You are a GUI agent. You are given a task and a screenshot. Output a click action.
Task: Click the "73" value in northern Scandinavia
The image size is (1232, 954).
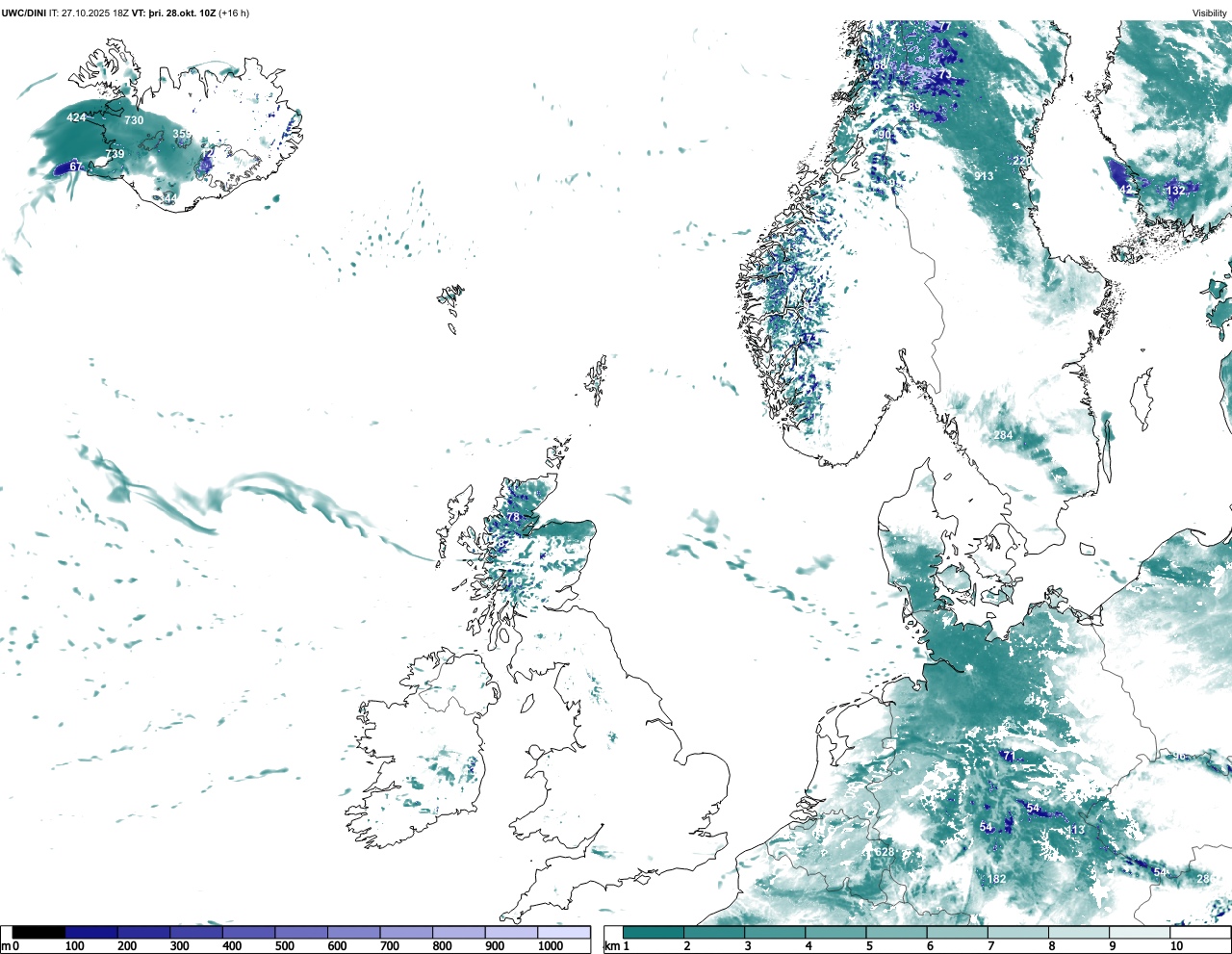pyautogui.click(x=944, y=75)
